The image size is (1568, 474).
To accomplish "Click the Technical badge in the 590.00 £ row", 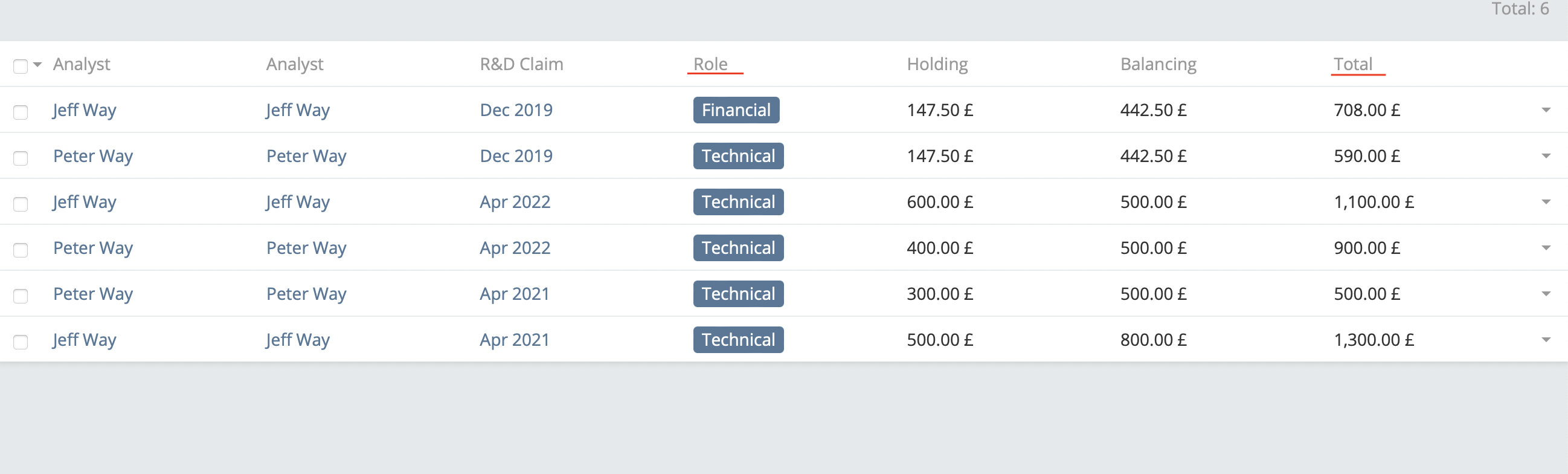I will [x=738, y=156].
